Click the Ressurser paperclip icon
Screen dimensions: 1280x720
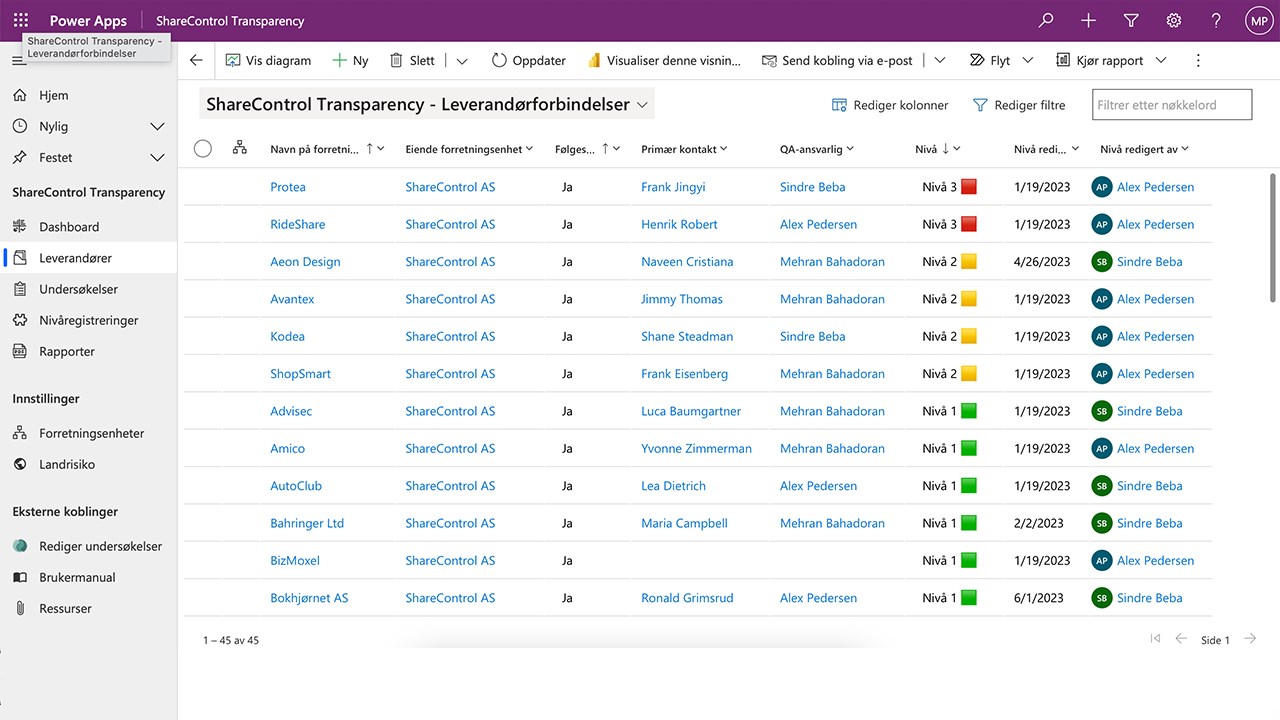click(20, 608)
